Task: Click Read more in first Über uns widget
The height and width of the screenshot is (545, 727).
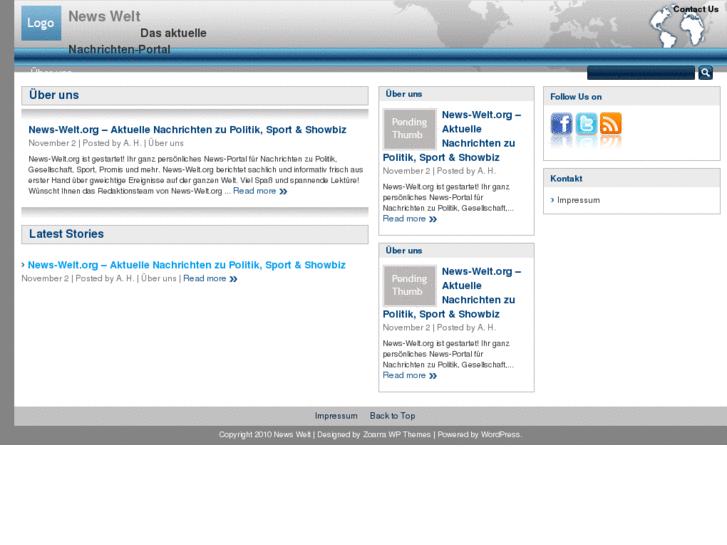Action: tap(410, 218)
